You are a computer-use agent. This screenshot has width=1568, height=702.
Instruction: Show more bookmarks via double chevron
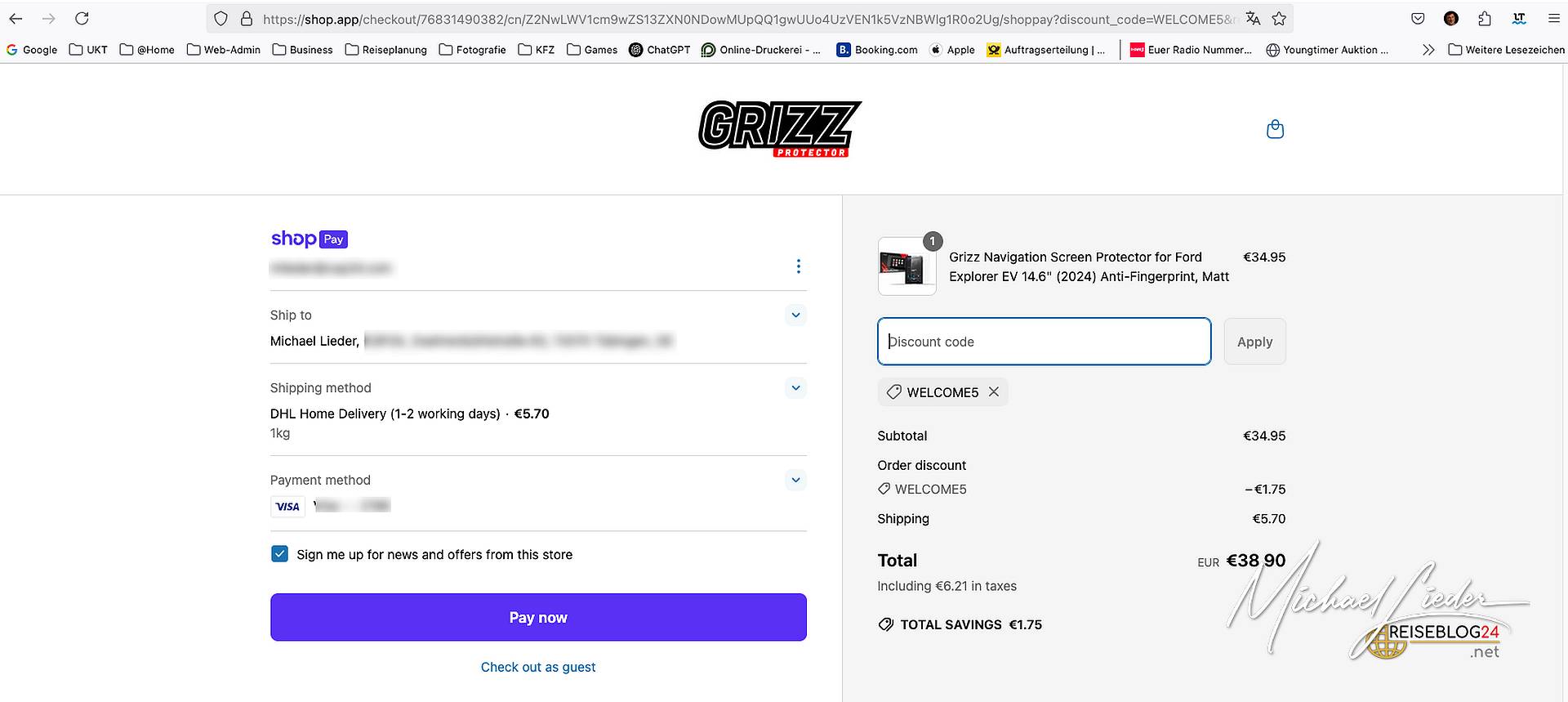click(1428, 50)
